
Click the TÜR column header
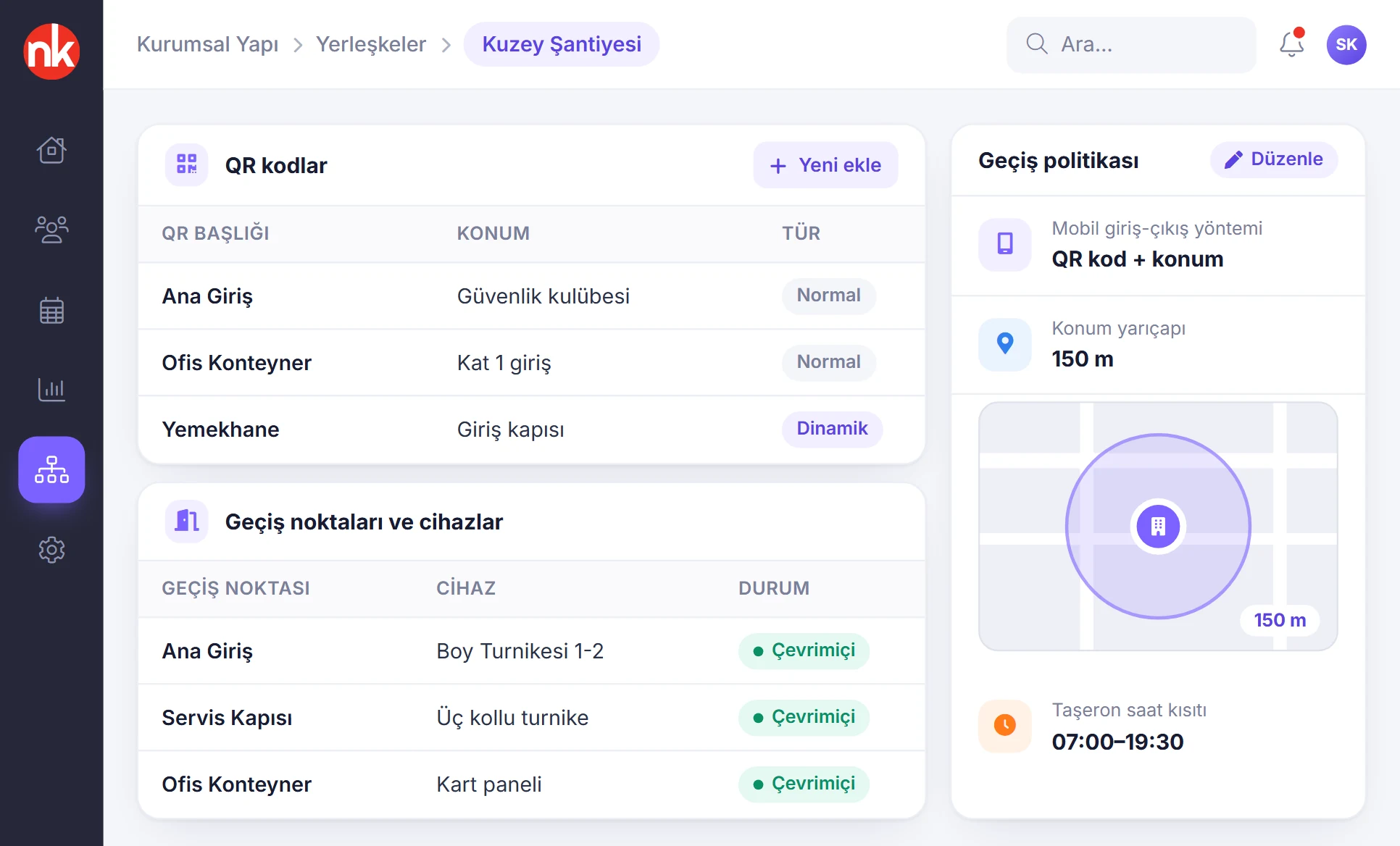coord(801,233)
